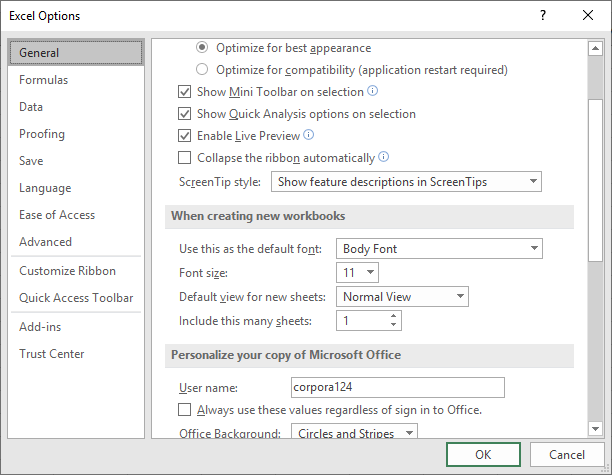Open the Ease of Access category

point(76,215)
